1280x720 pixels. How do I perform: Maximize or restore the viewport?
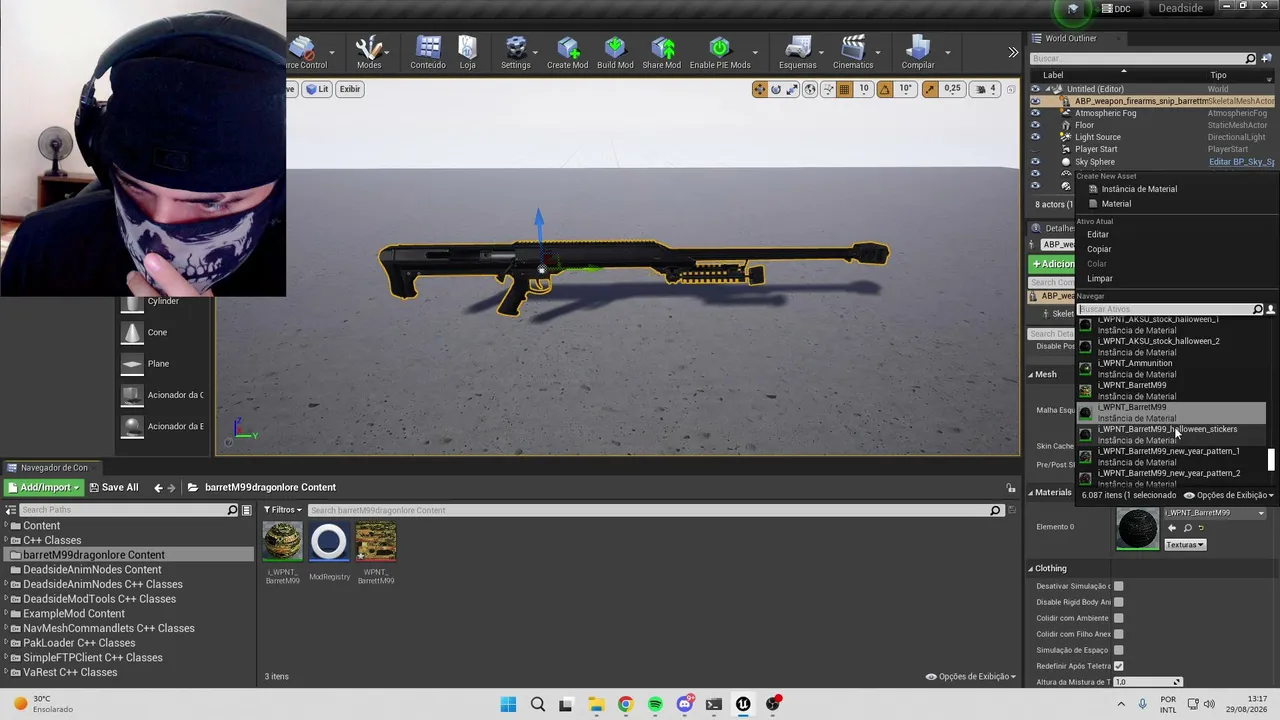1011,89
